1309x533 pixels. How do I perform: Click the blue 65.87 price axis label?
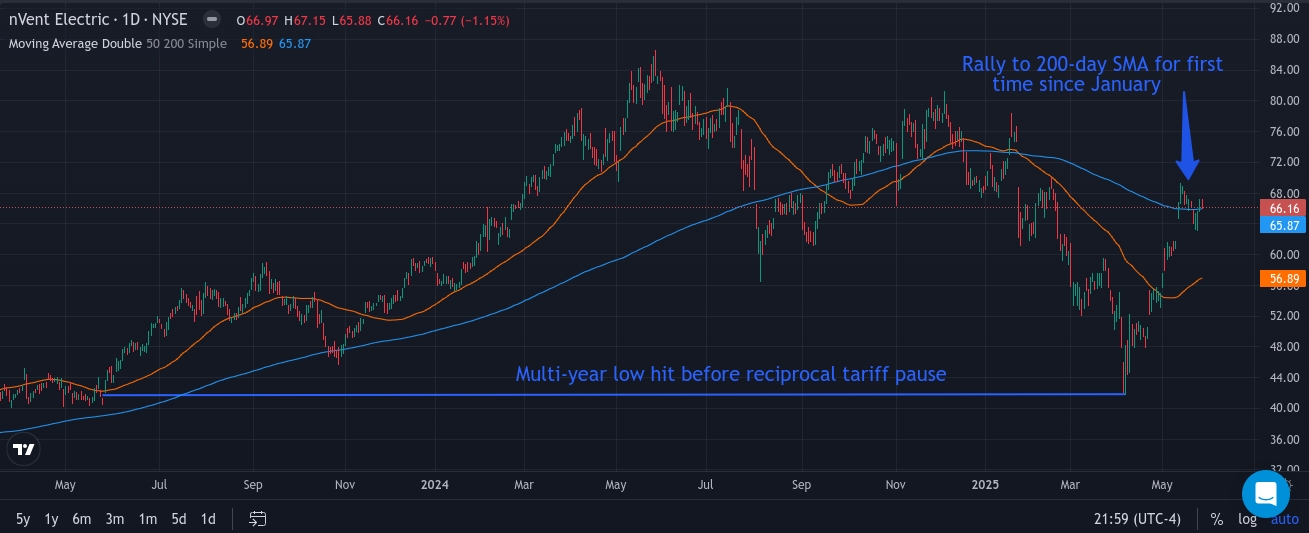tap(1284, 225)
